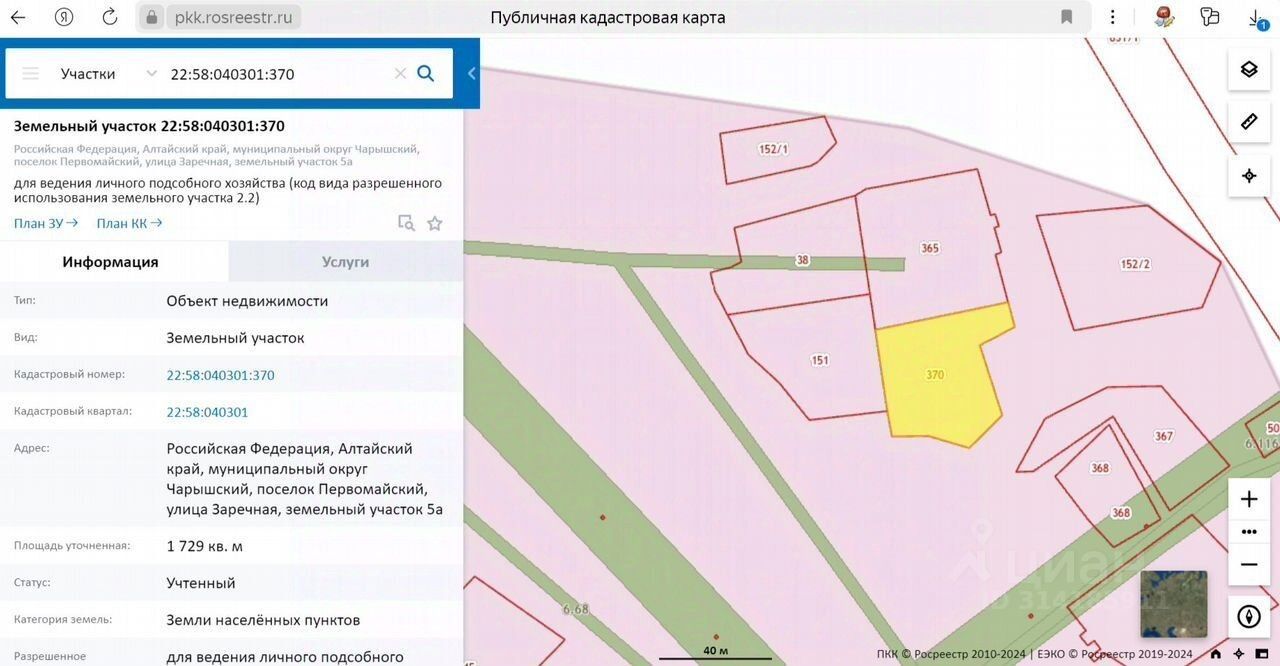The width and height of the screenshot is (1280, 666).
Task: Open cadastral quarter link 22:58:040301
Action: point(207,412)
